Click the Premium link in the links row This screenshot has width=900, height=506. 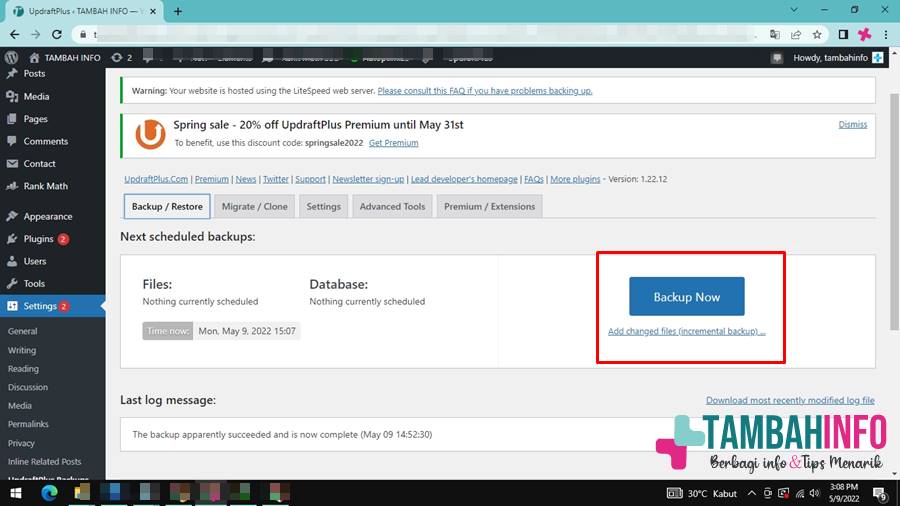[211, 179]
